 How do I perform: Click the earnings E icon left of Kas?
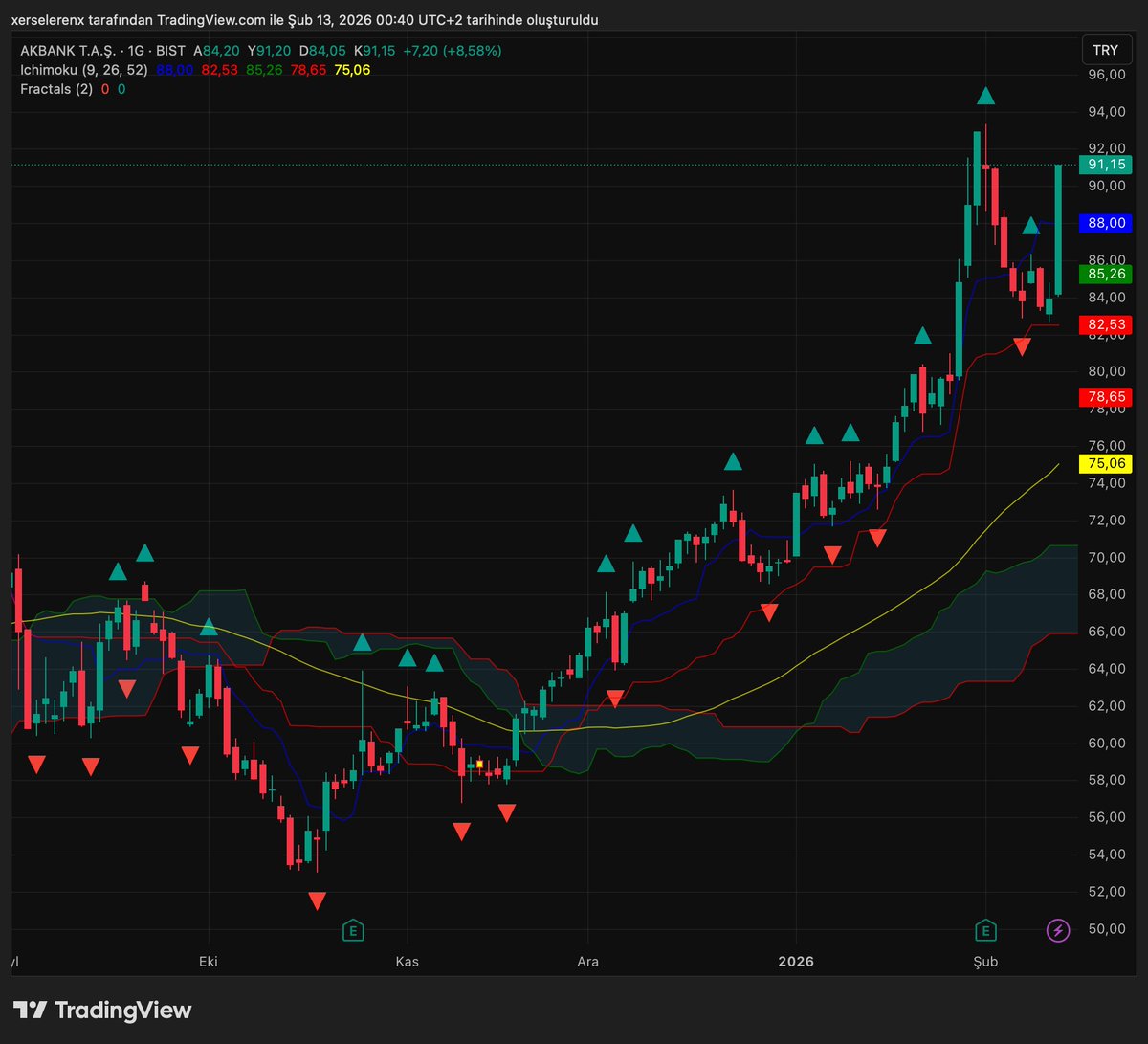click(353, 929)
